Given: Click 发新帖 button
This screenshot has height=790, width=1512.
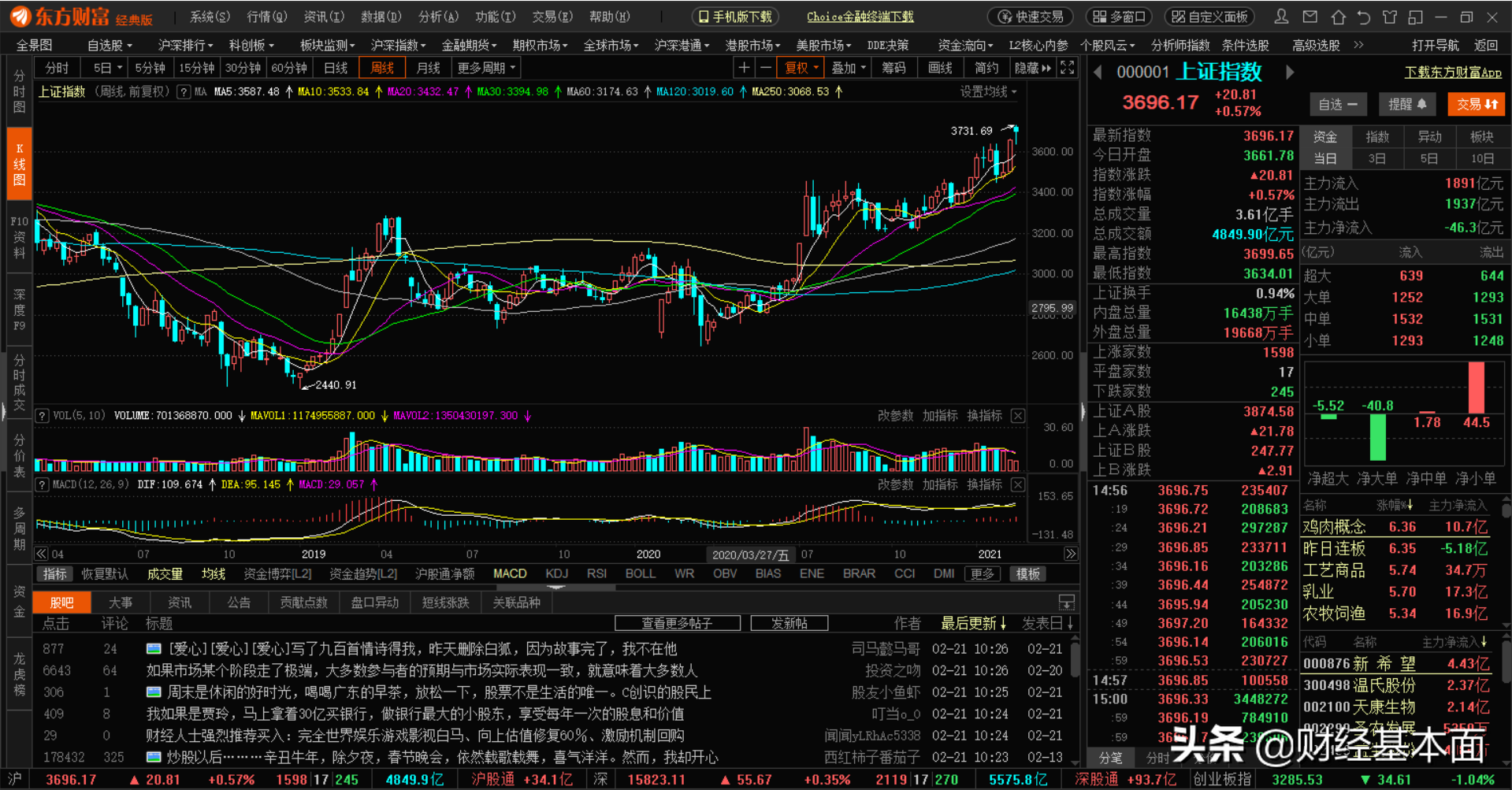Looking at the screenshot, I should pos(789,624).
